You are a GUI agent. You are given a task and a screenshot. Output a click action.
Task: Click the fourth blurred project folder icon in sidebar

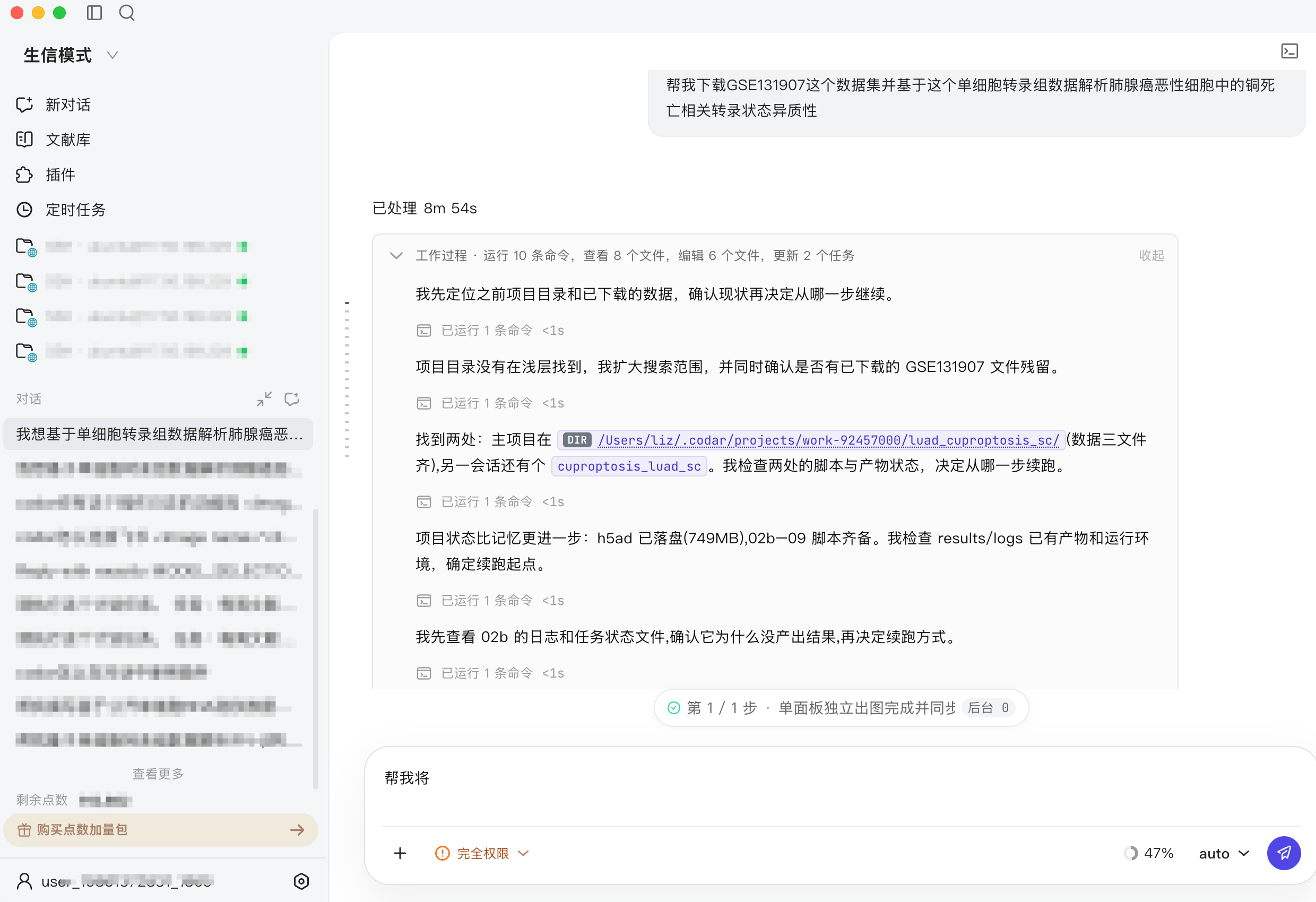(x=26, y=352)
